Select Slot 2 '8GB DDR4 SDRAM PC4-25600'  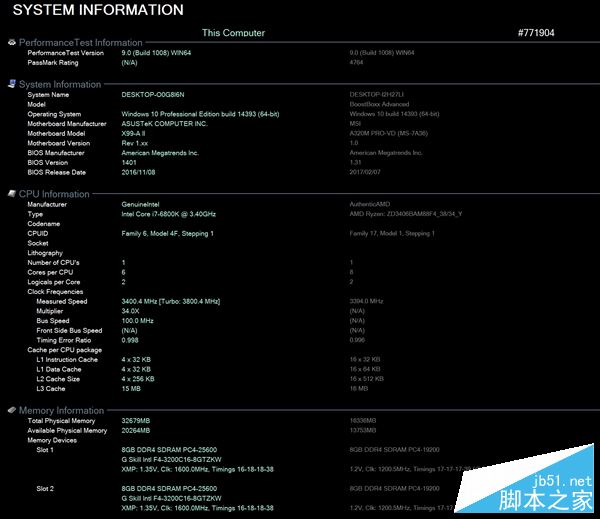(x=169, y=489)
